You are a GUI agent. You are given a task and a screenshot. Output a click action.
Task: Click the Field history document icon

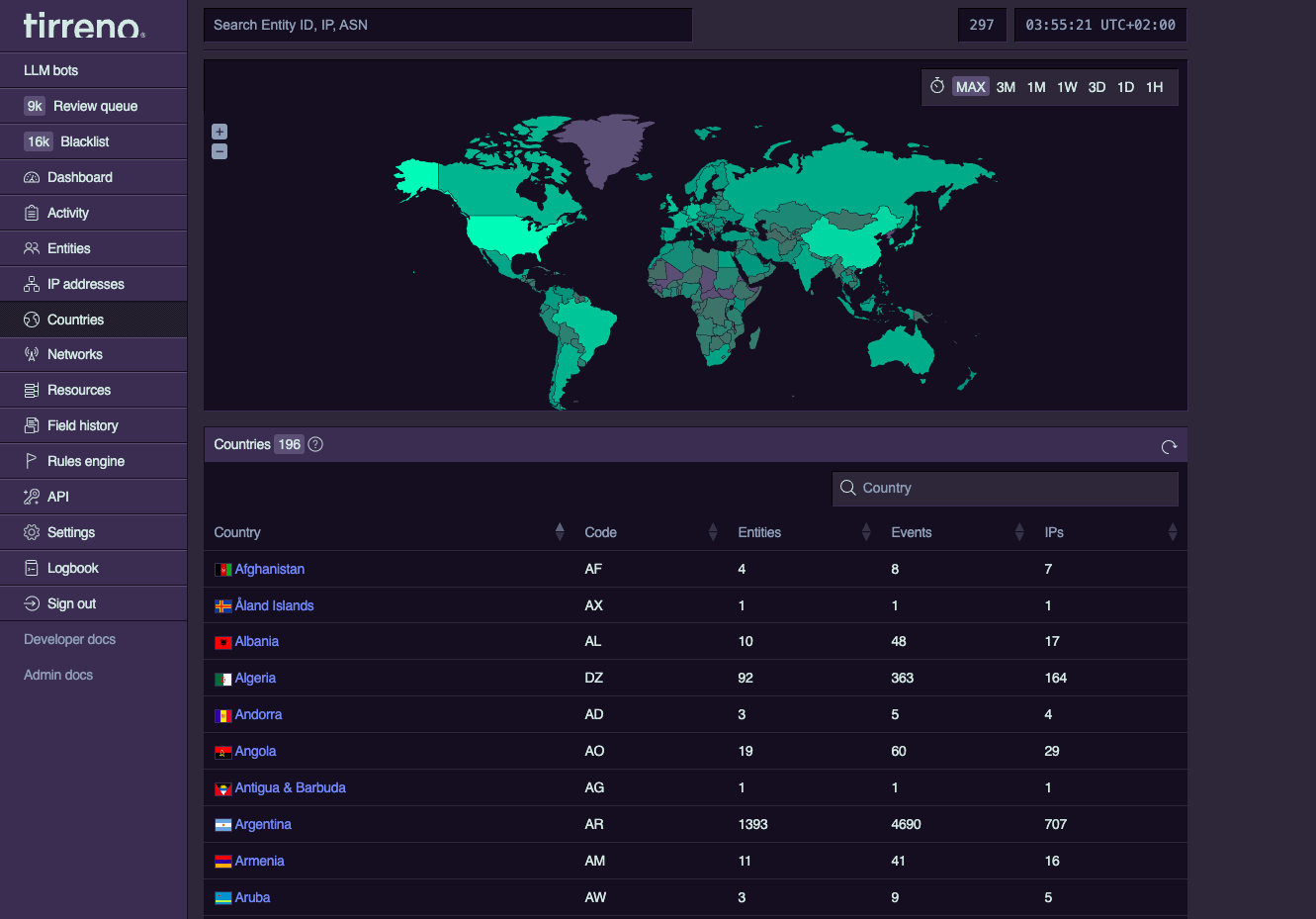(32, 425)
